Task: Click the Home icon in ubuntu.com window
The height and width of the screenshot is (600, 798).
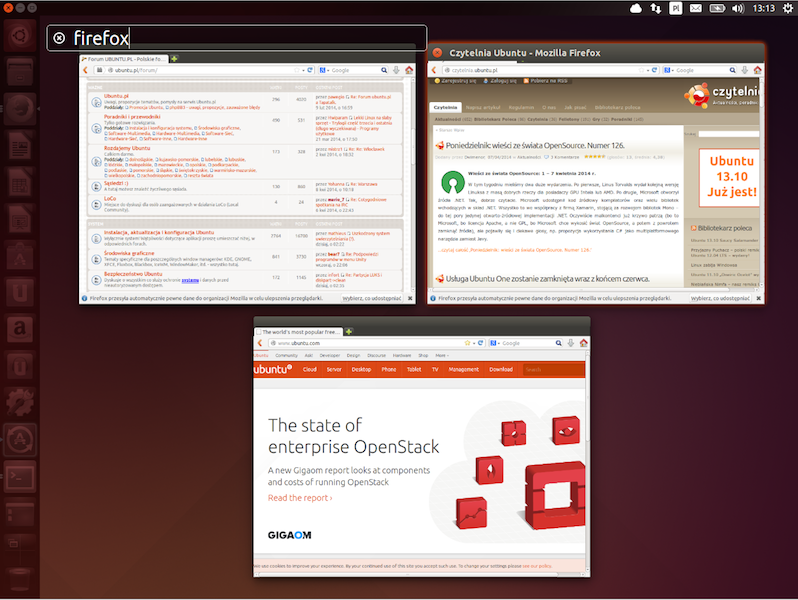Action: pyautogui.click(x=583, y=343)
